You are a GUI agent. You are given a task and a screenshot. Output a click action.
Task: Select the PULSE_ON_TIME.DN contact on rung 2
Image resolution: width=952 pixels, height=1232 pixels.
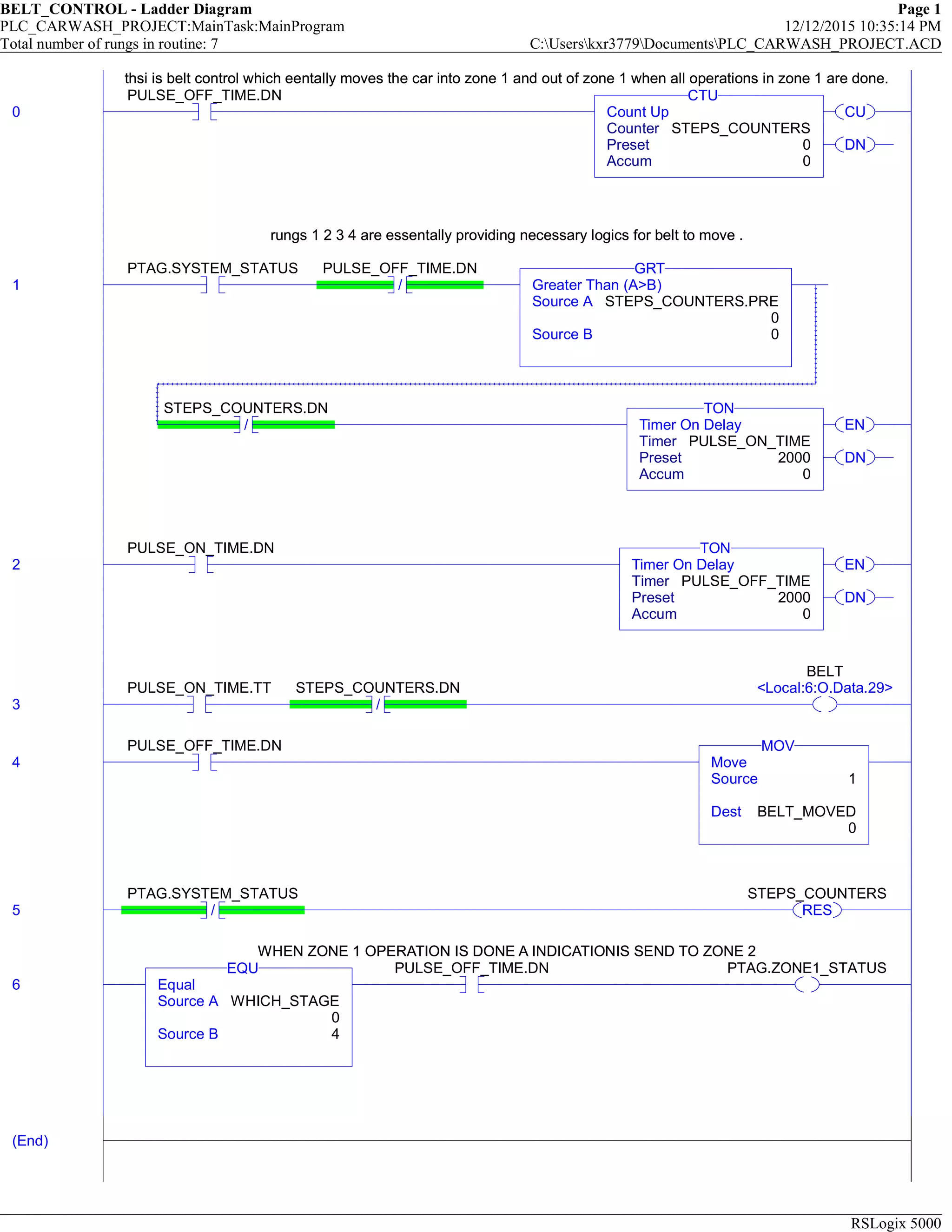pos(201,564)
